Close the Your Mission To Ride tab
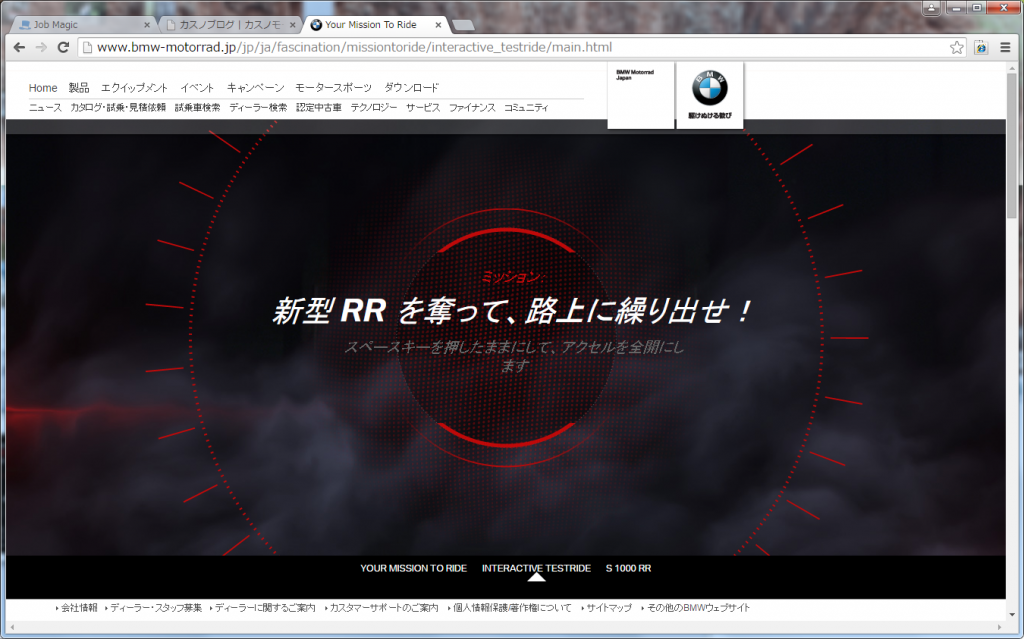The width and height of the screenshot is (1024, 639). coord(438,25)
